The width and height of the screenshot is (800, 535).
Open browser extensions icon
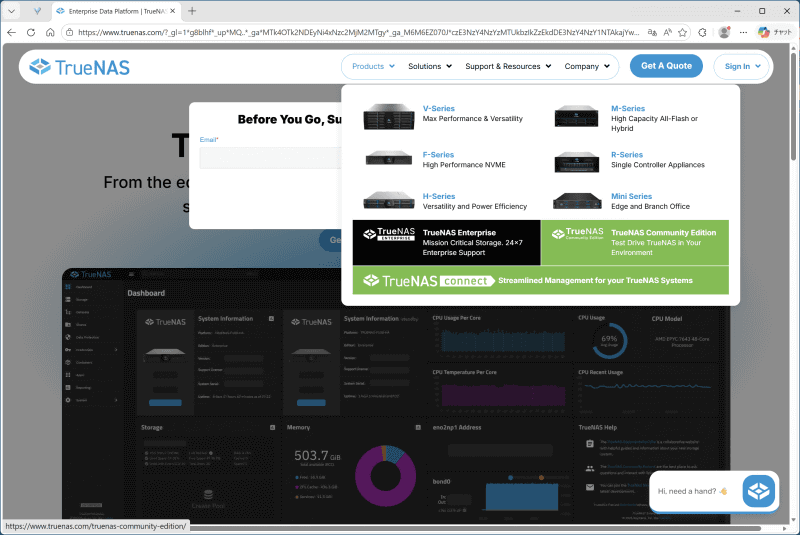(703, 32)
